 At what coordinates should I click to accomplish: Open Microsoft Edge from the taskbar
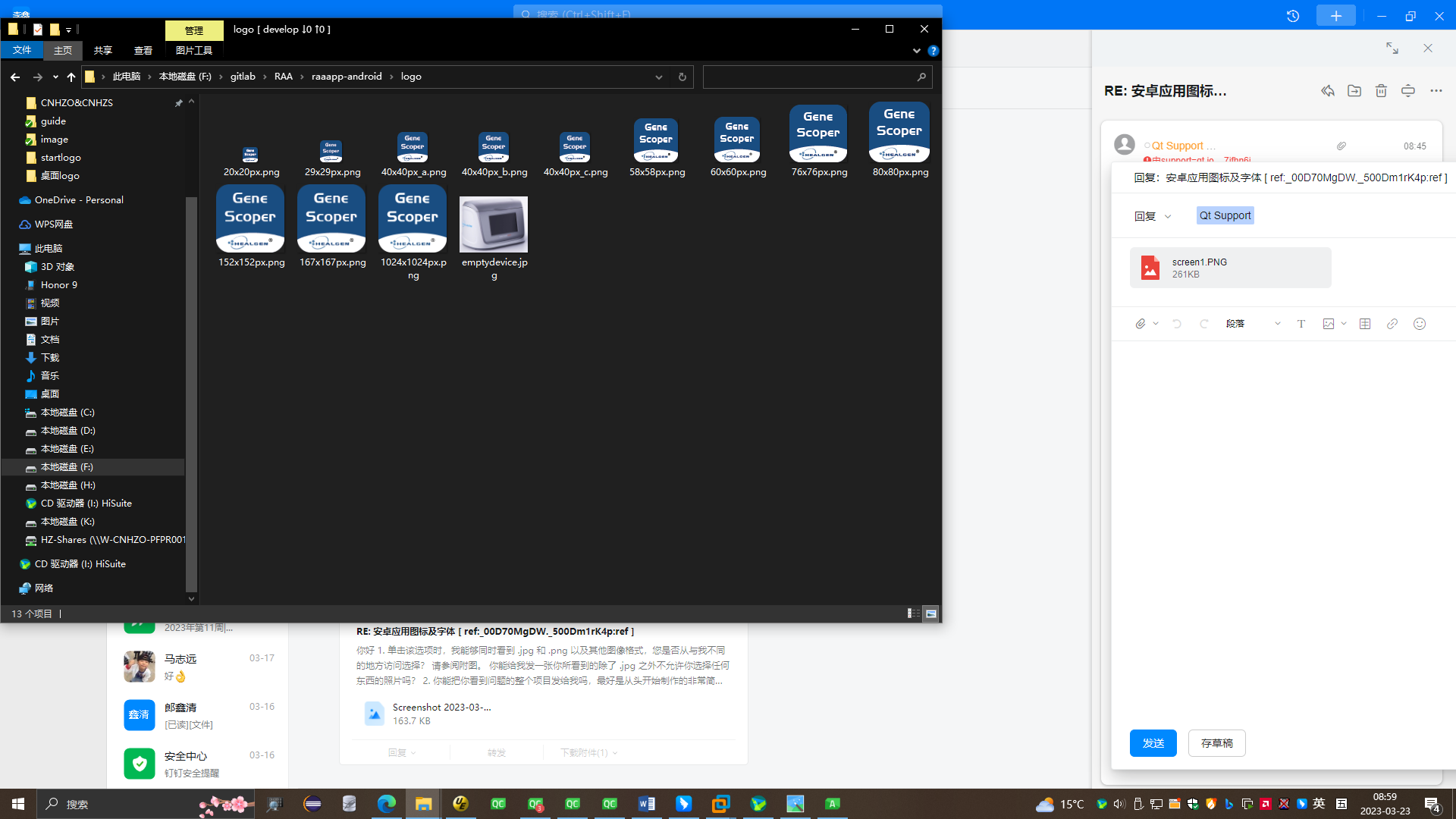pos(386,804)
